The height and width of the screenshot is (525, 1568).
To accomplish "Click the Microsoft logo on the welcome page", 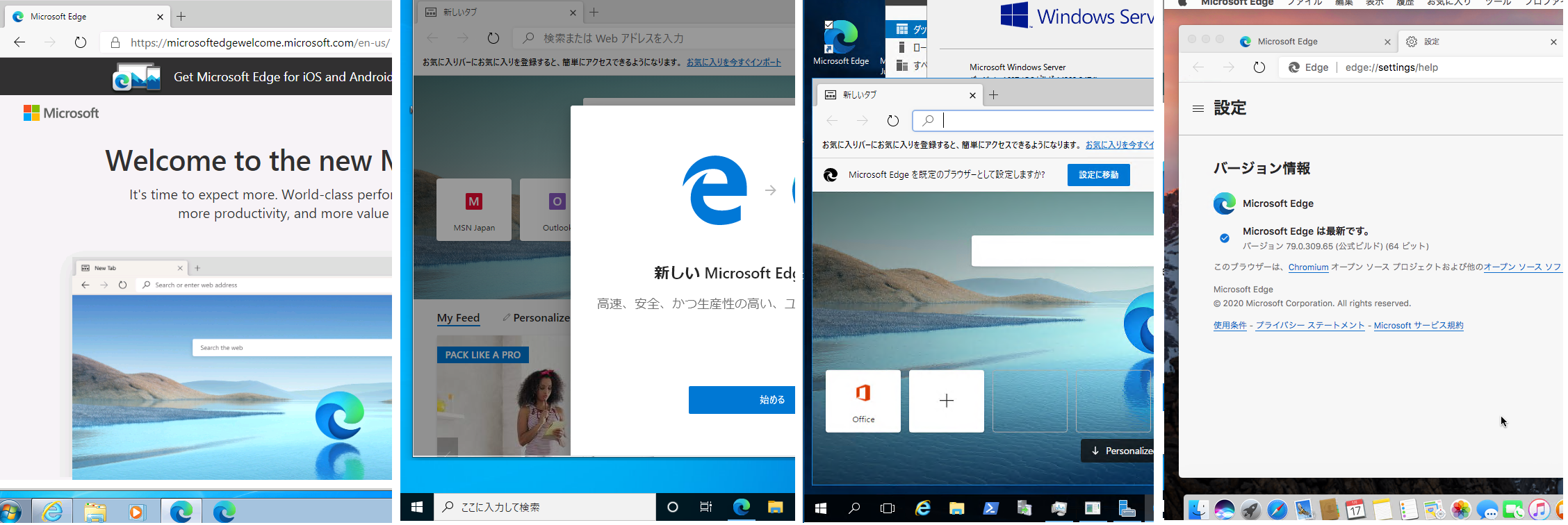I will 61,113.
